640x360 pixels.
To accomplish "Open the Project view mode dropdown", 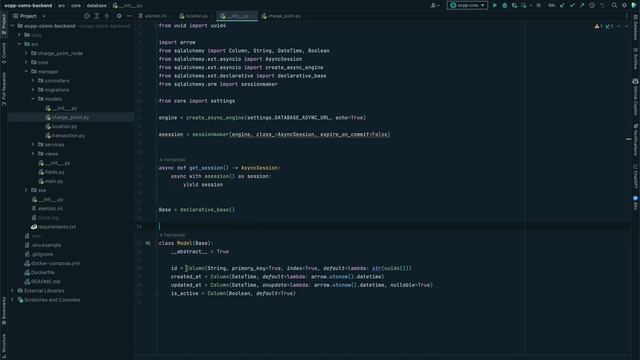I will pos(29,16).
